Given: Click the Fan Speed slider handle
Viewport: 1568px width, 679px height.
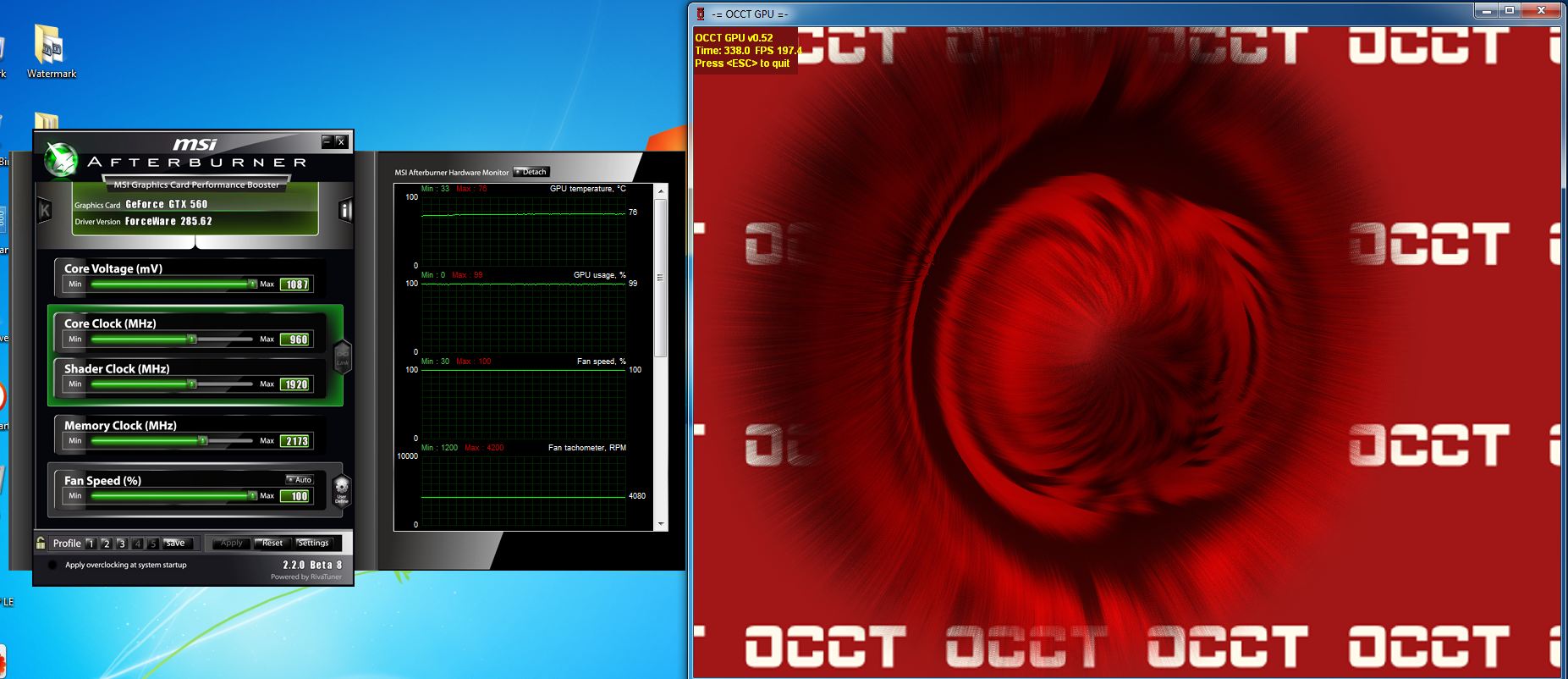Looking at the screenshot, I should (252, 495).
